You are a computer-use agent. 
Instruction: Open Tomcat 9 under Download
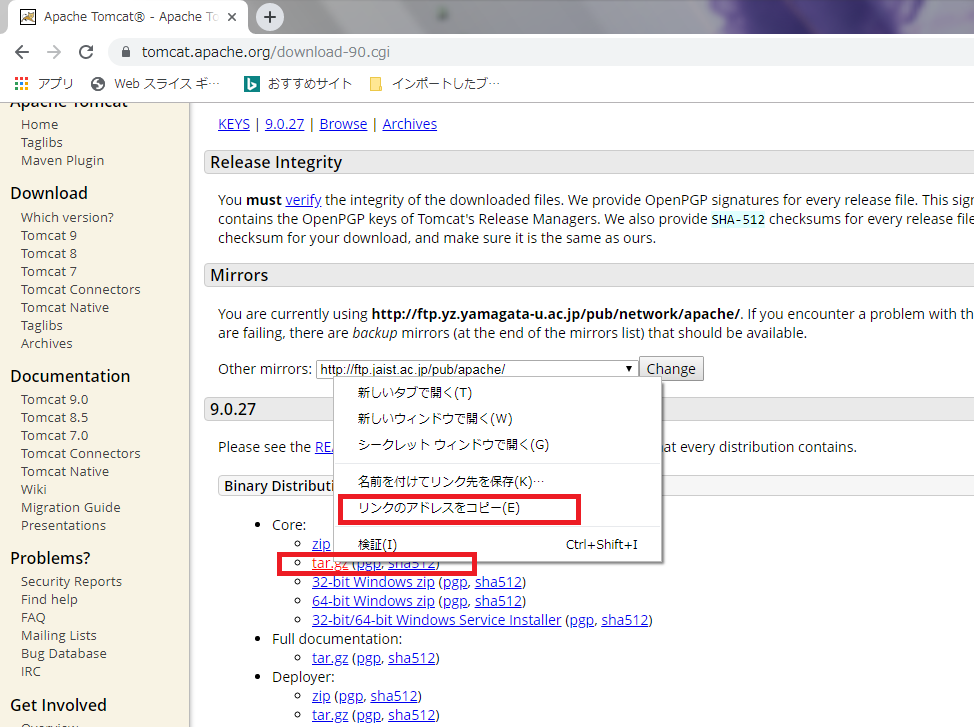[49, 236]
